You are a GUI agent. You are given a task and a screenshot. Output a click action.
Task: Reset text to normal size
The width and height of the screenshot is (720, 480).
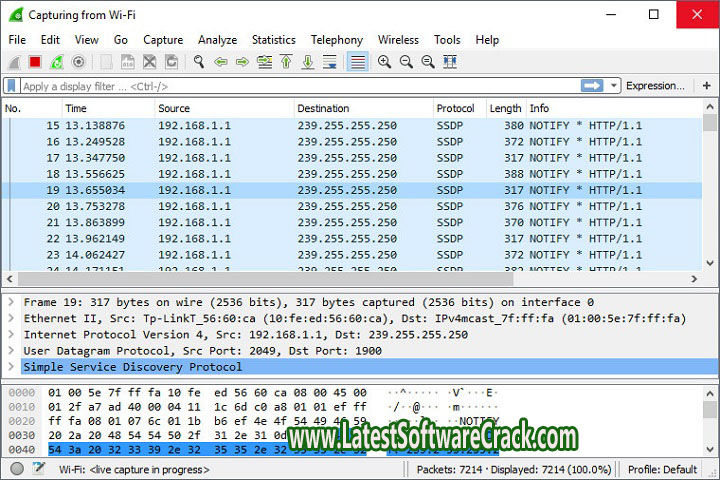coord(428,62)
